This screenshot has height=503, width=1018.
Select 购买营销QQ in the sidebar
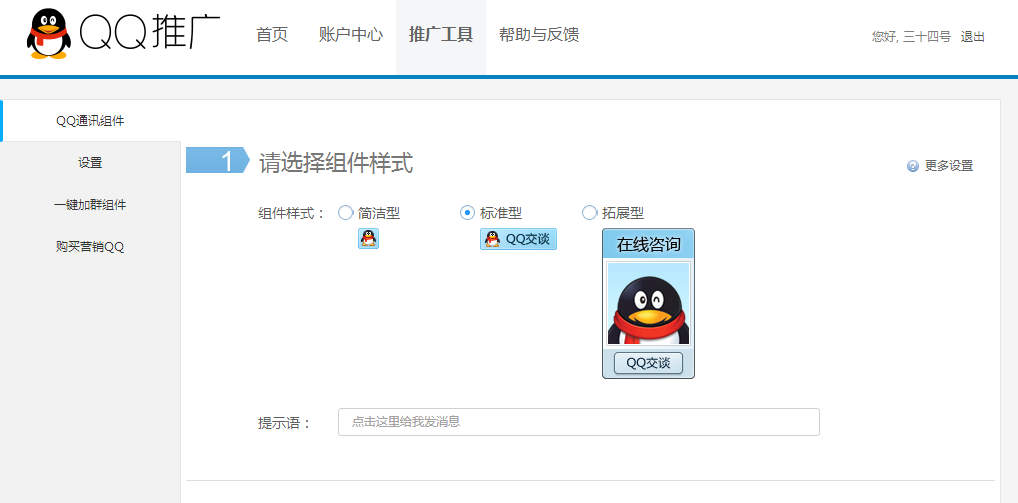(90, 247)
